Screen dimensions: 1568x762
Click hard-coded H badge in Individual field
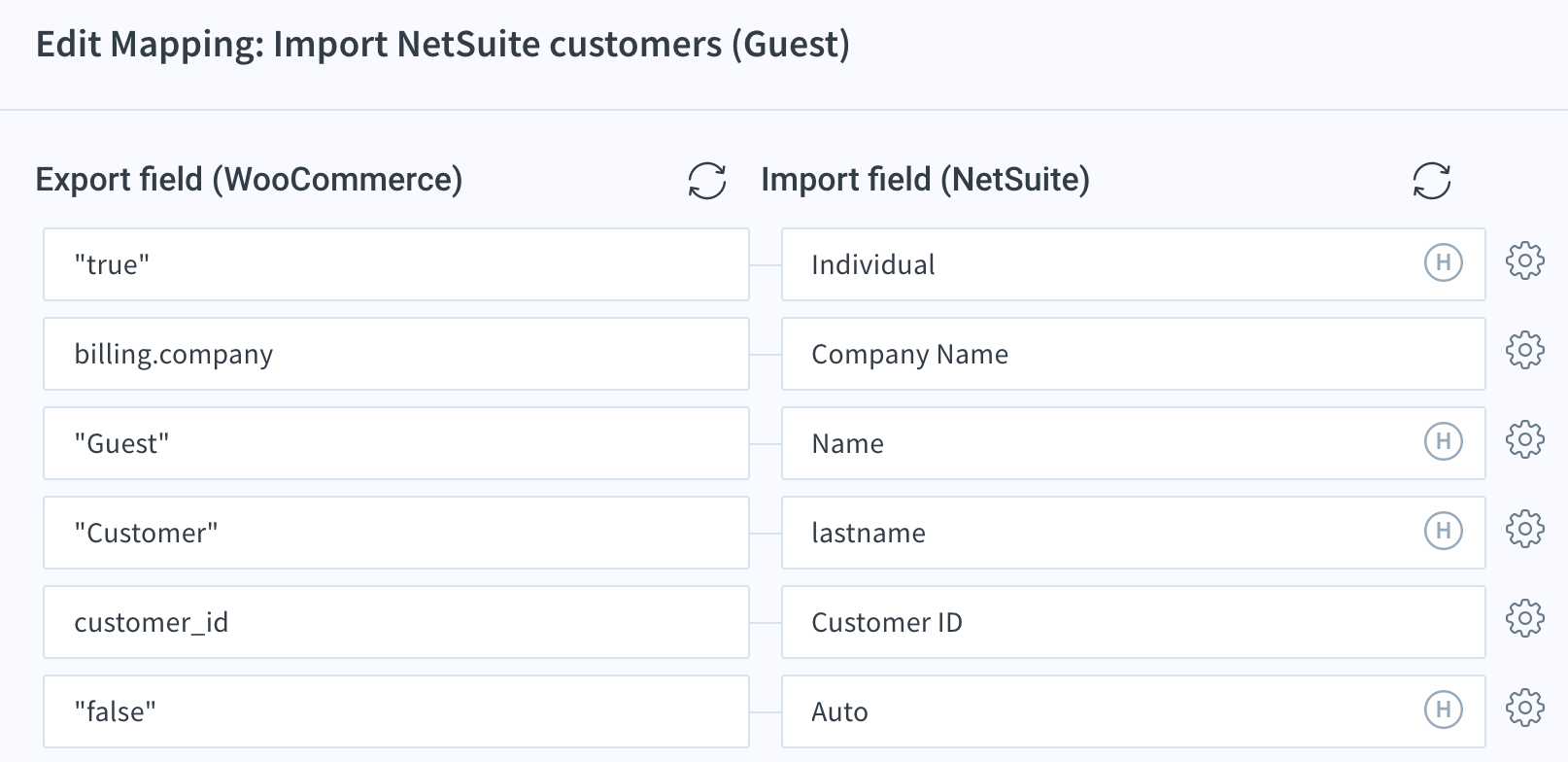click(x=1444, y=262)
